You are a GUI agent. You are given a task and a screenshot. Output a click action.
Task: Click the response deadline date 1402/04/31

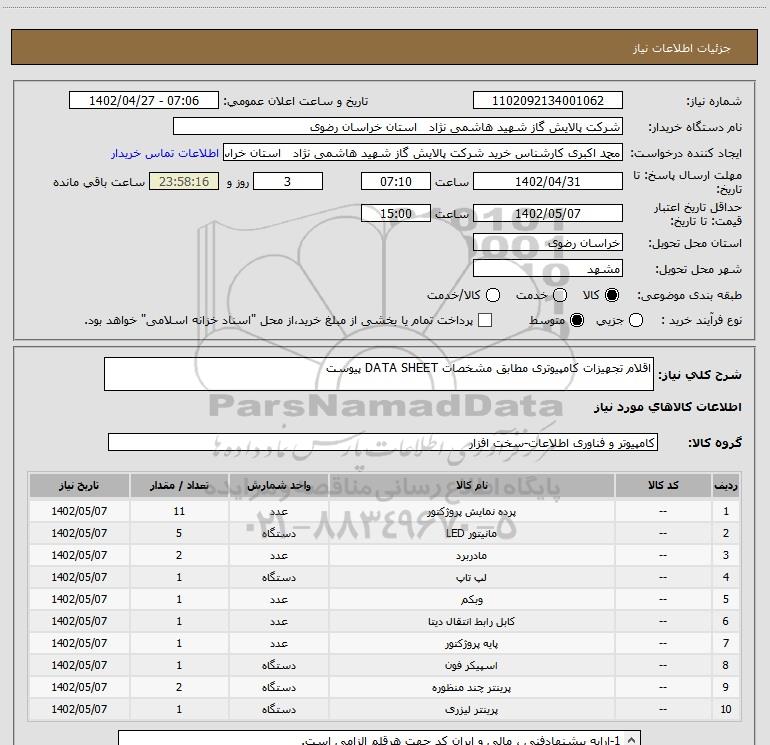(547, 181)
